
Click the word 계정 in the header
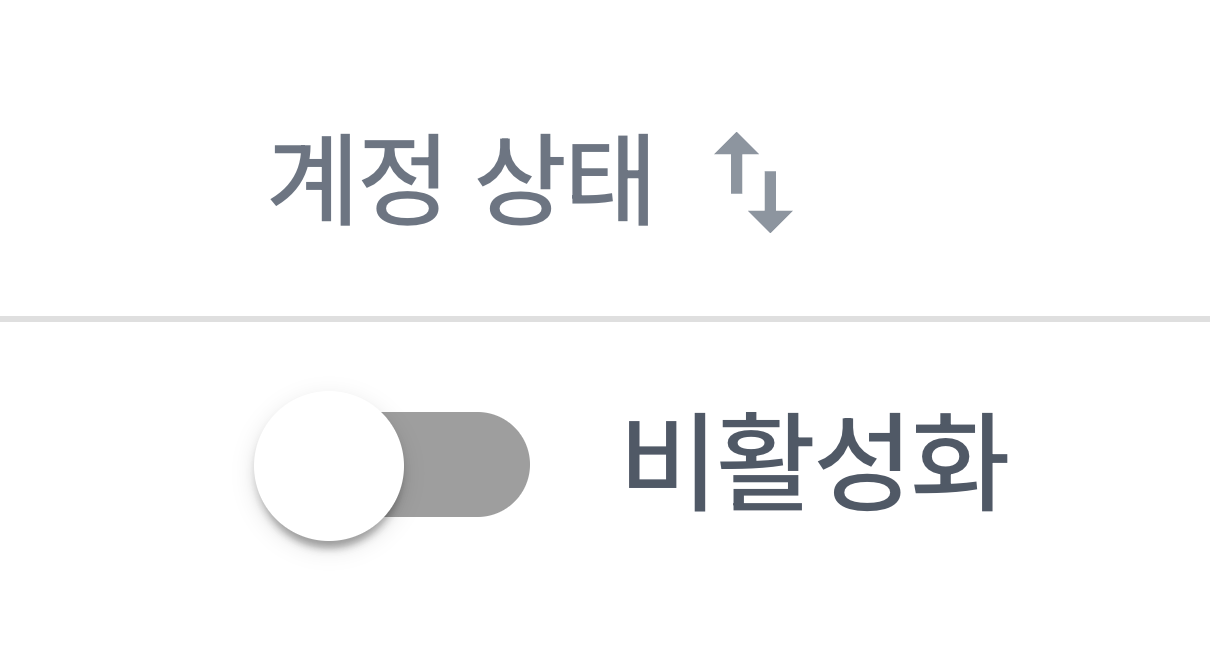355,182
